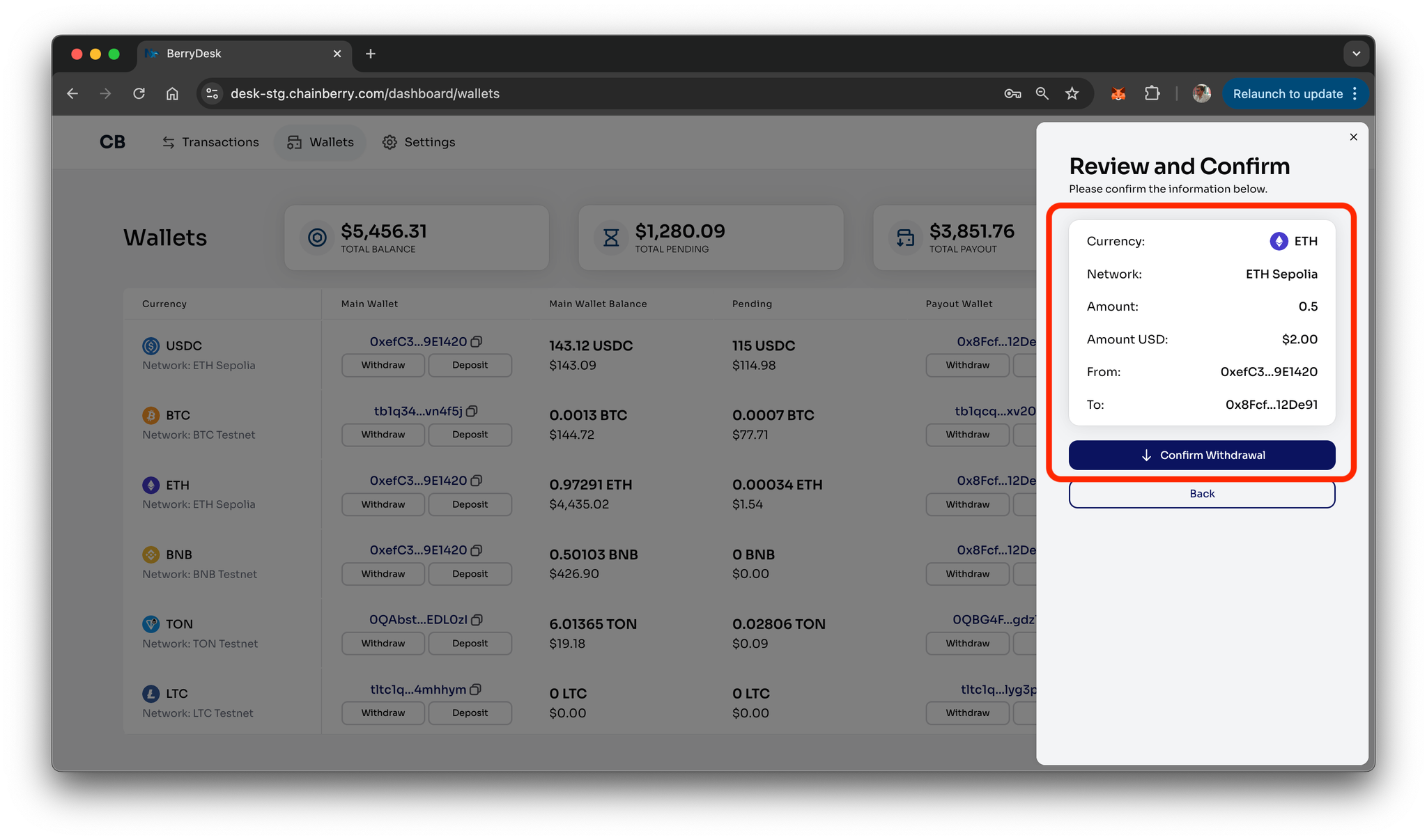Open Chrome menu three dots
Image resolution: width=1427 pixels, height=840 pixels.
tap(1355, 93)
